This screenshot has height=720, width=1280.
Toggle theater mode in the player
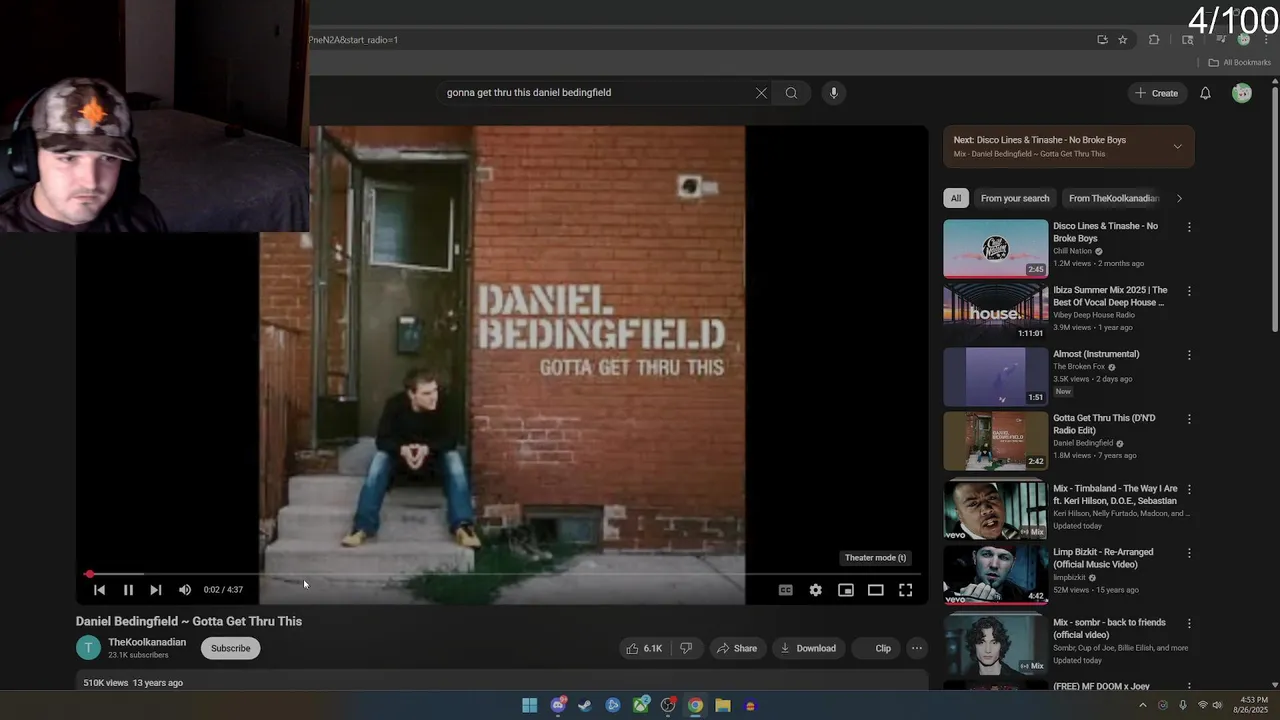click(875, 590)
